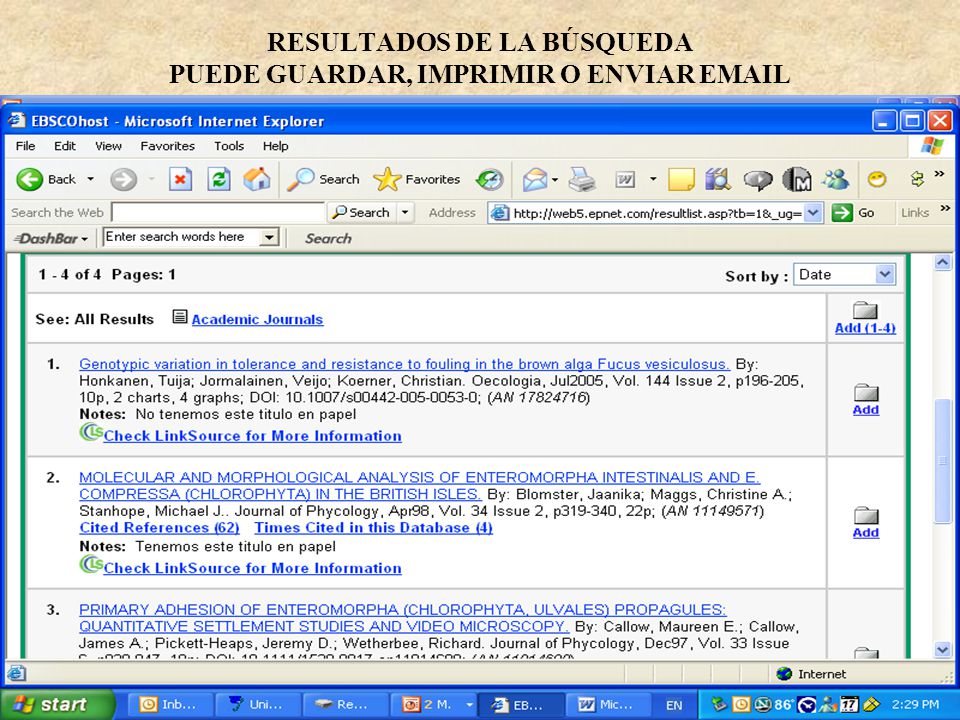Open Times Cited in this Database (4)
This screenshot has width=960, height=720.
(x=373, y=528)
